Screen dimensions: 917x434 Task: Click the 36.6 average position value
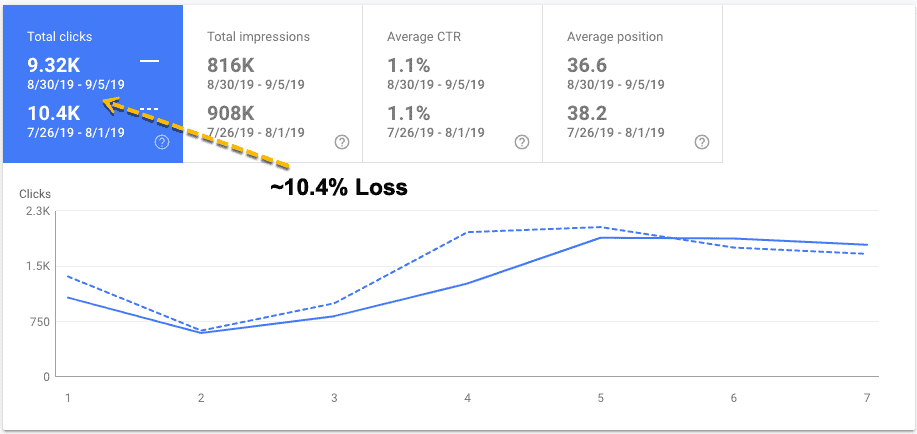coord(586,66)
